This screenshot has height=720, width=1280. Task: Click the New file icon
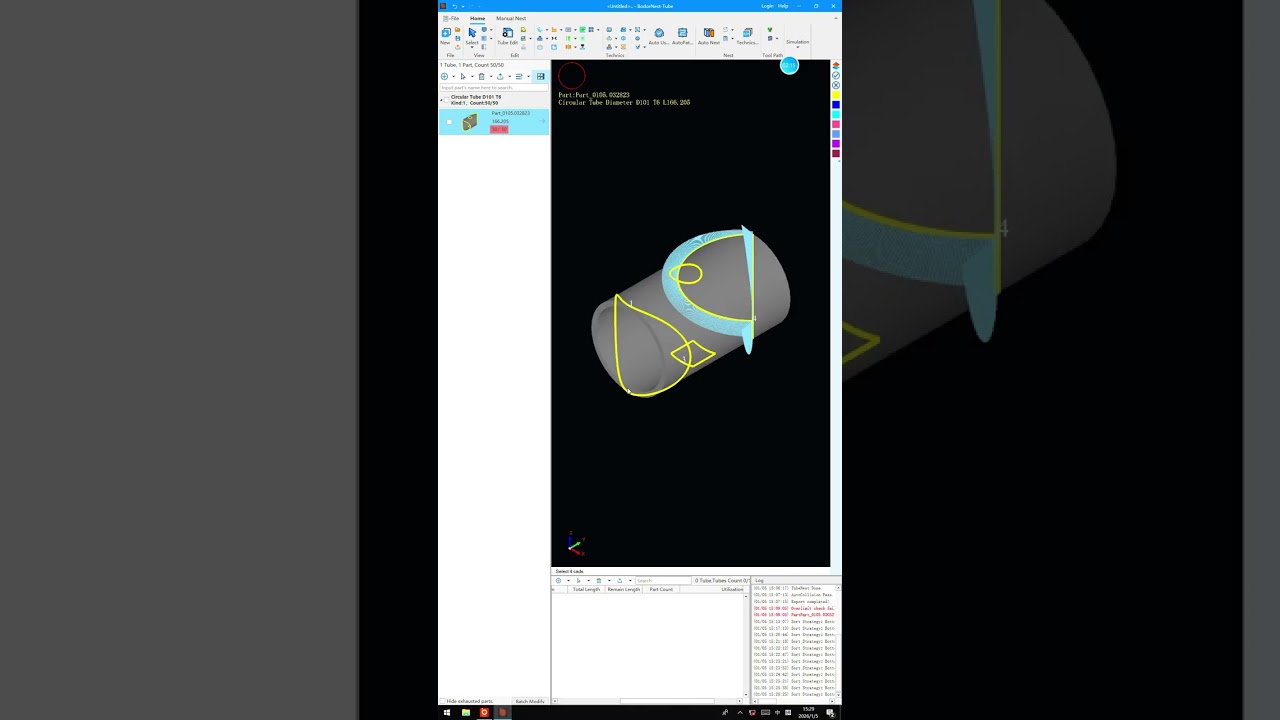[446, 33]
